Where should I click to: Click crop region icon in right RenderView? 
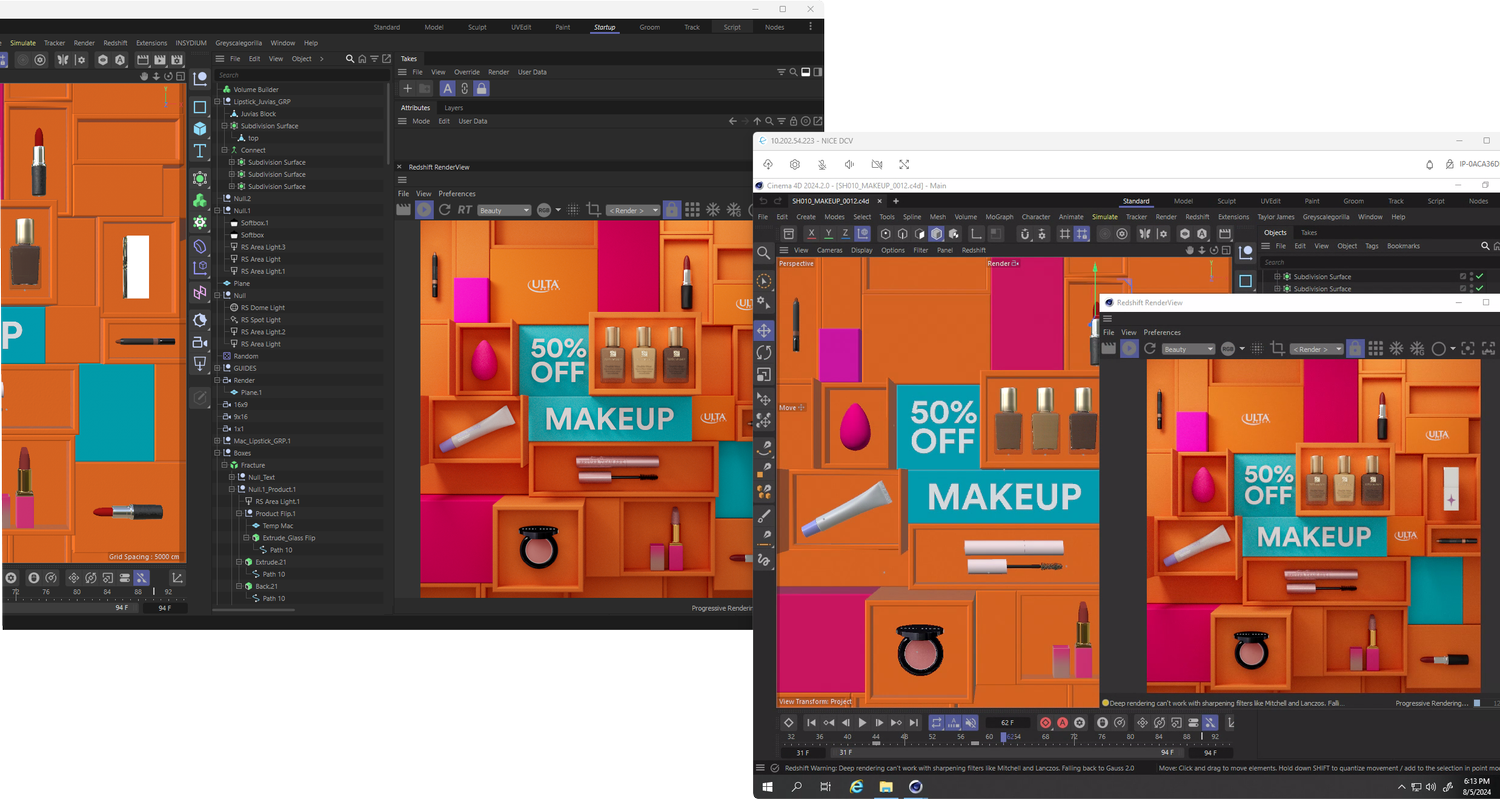(1277, 348)
